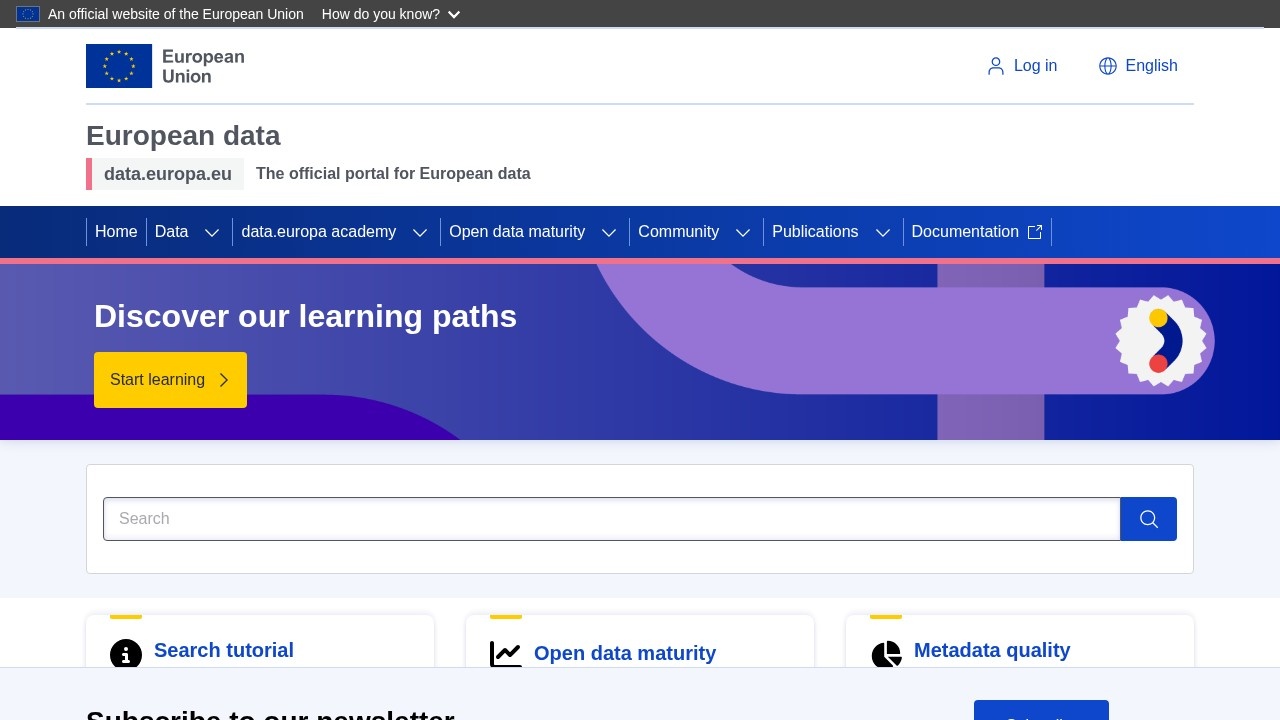
Task: Click the Start learning button
Action: coord(170,380)
